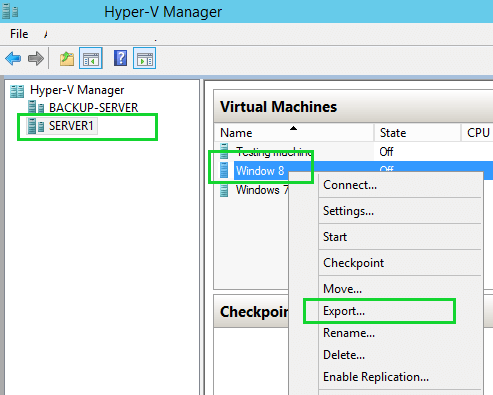Toggle the Show/Hide Action Pane icon
The height and width of the screenshot is (395, 493).
tap(144, 58)
